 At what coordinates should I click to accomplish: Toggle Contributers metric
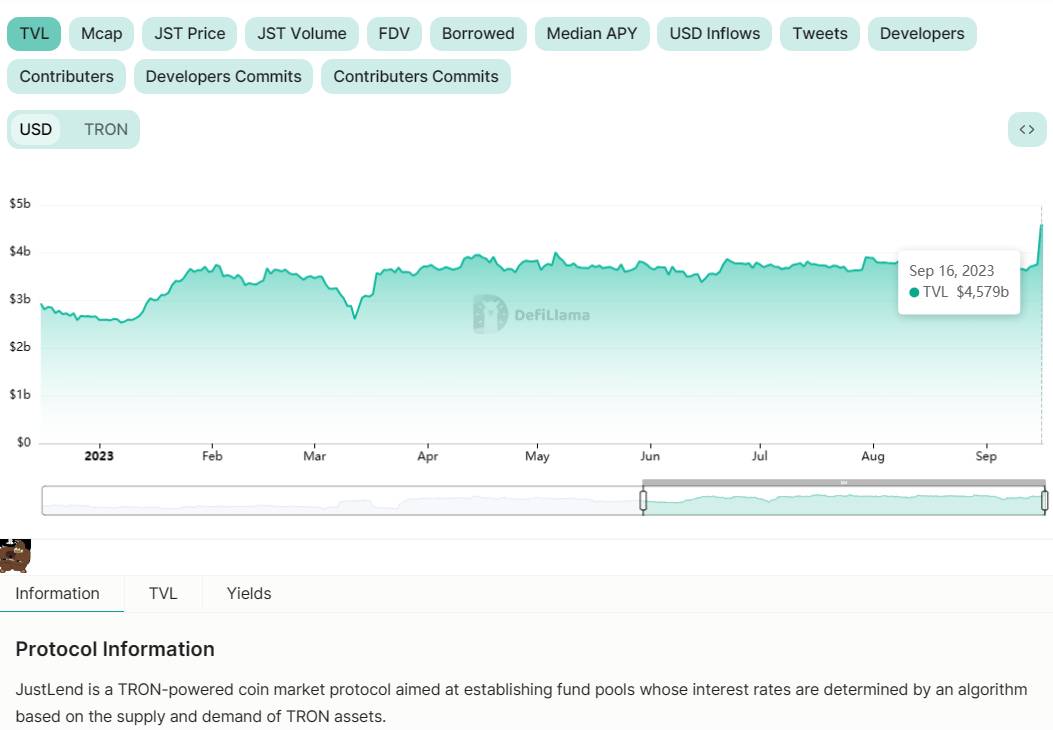tap(66, 77)
